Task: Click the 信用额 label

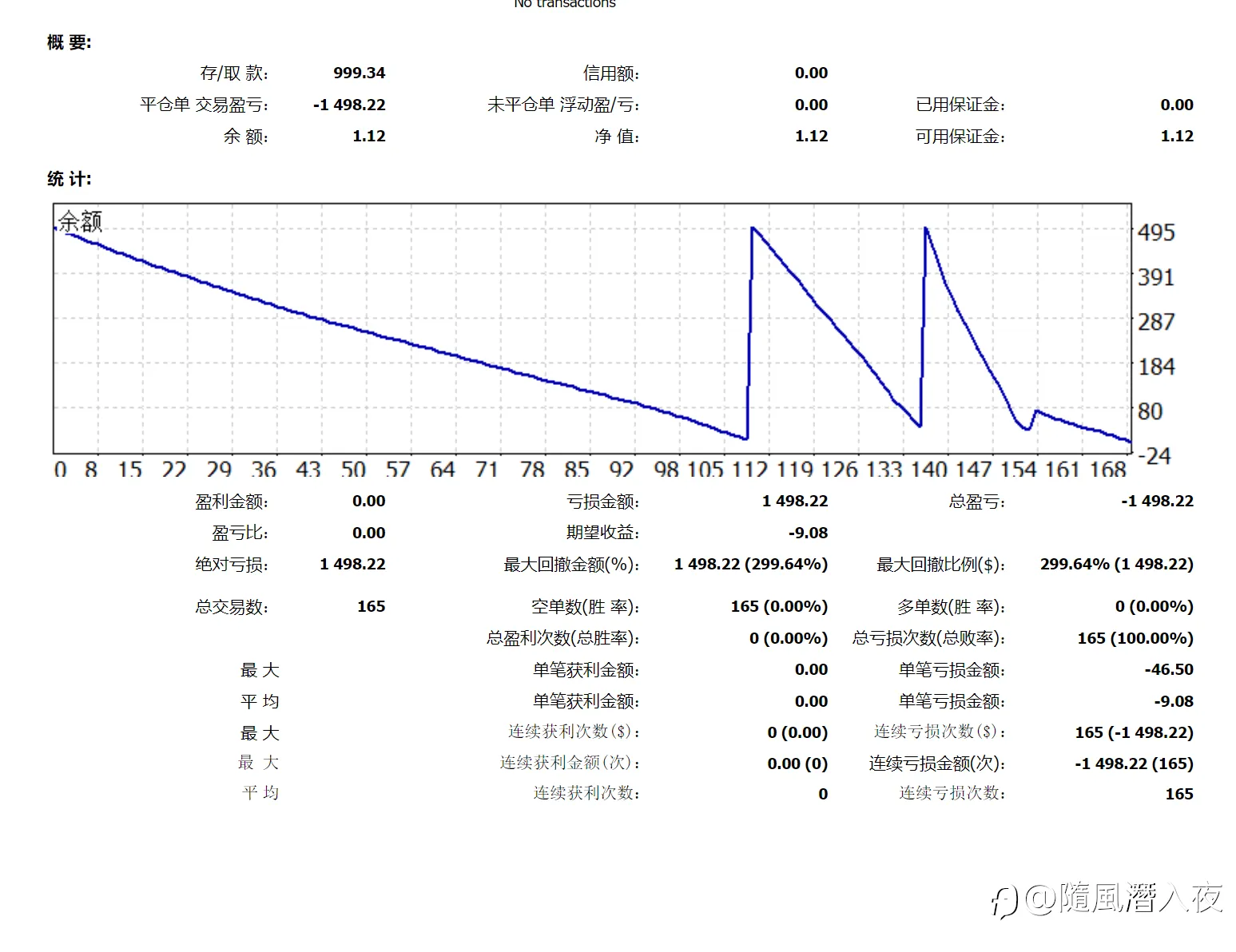Action: 611,73
